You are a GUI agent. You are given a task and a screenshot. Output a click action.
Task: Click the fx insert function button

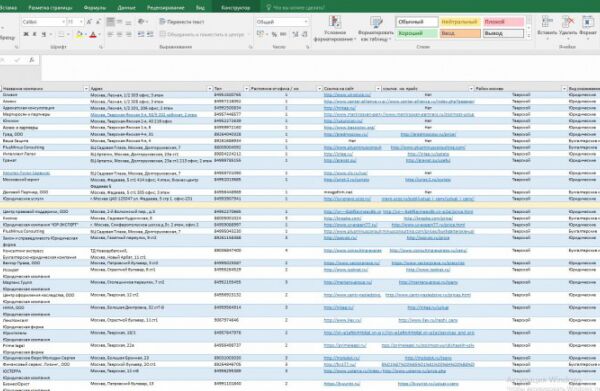(32, 60)
